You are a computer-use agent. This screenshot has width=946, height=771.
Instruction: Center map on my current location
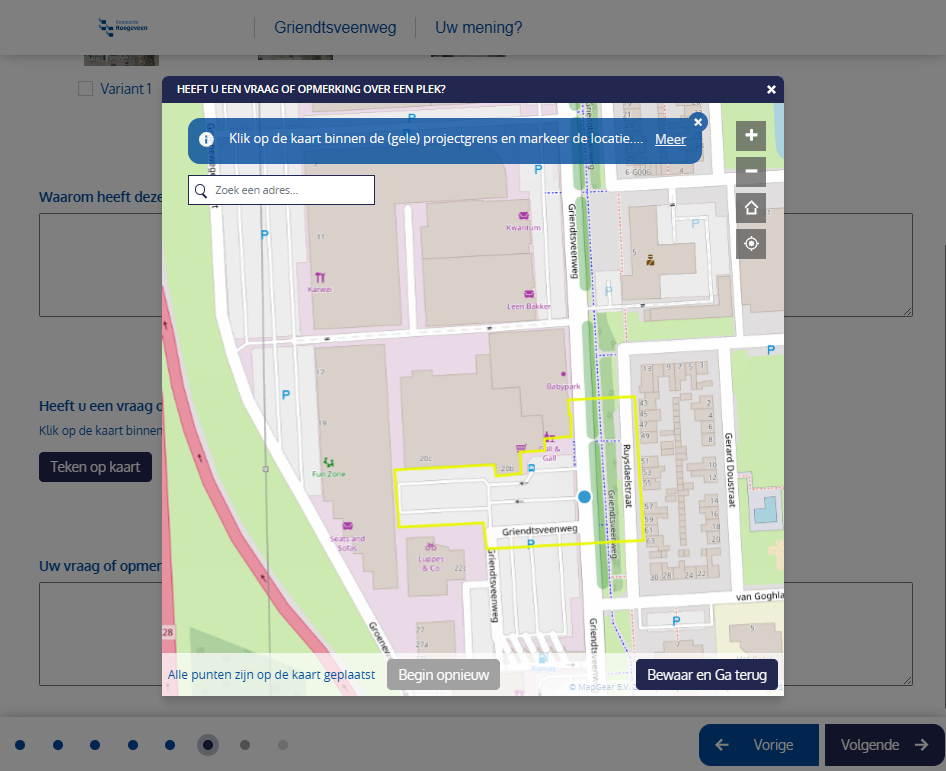tap(751, 243)
